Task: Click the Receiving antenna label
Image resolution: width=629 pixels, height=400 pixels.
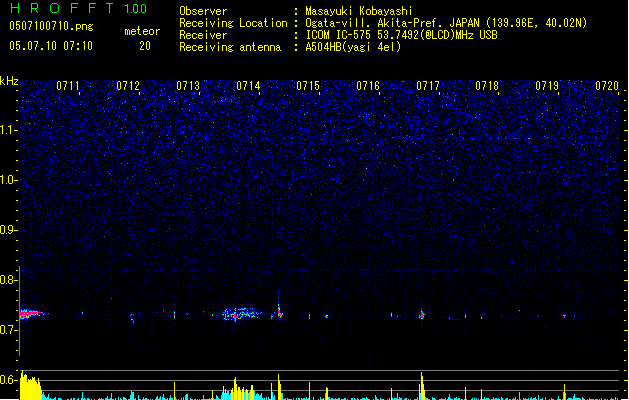Action: click(x=230, y=47)
